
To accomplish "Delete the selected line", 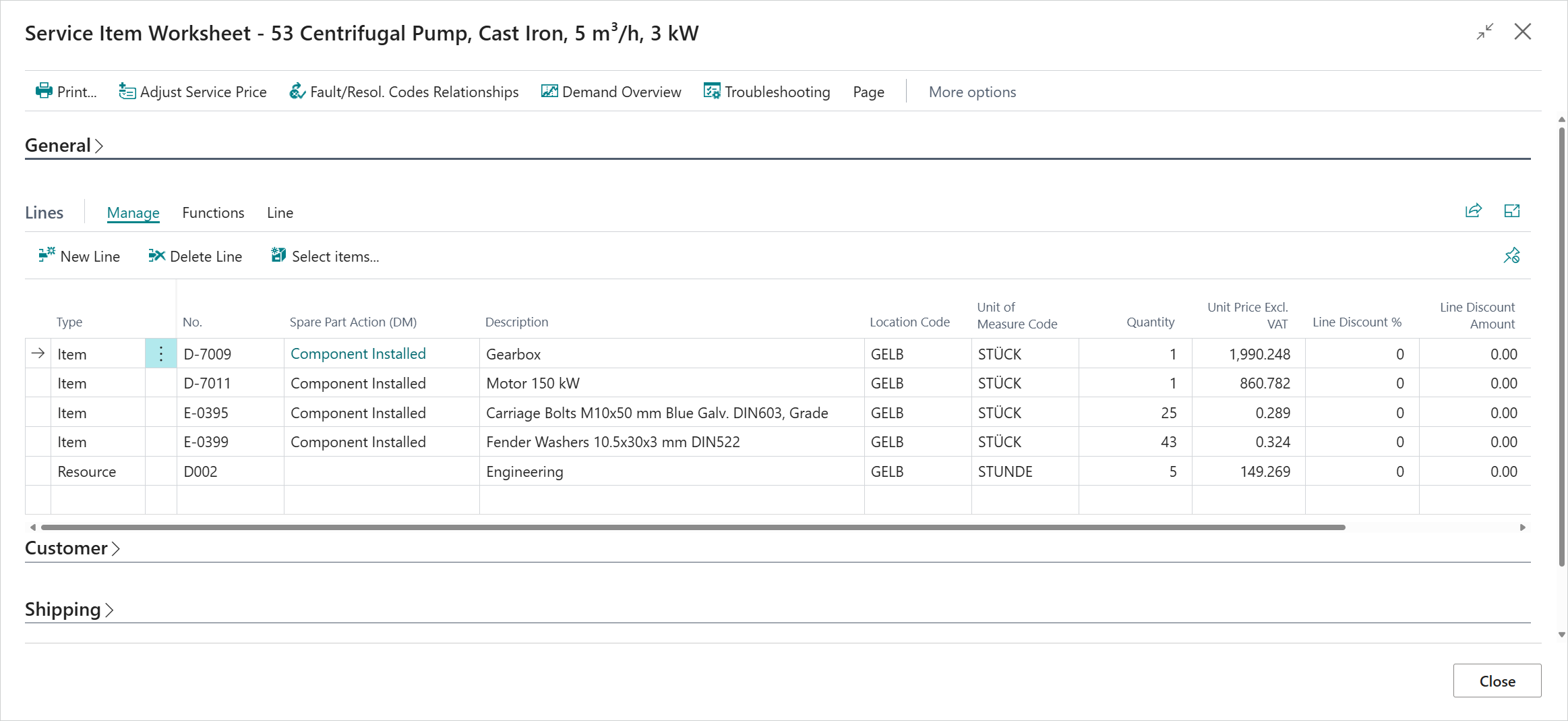I will pos(194,256).
